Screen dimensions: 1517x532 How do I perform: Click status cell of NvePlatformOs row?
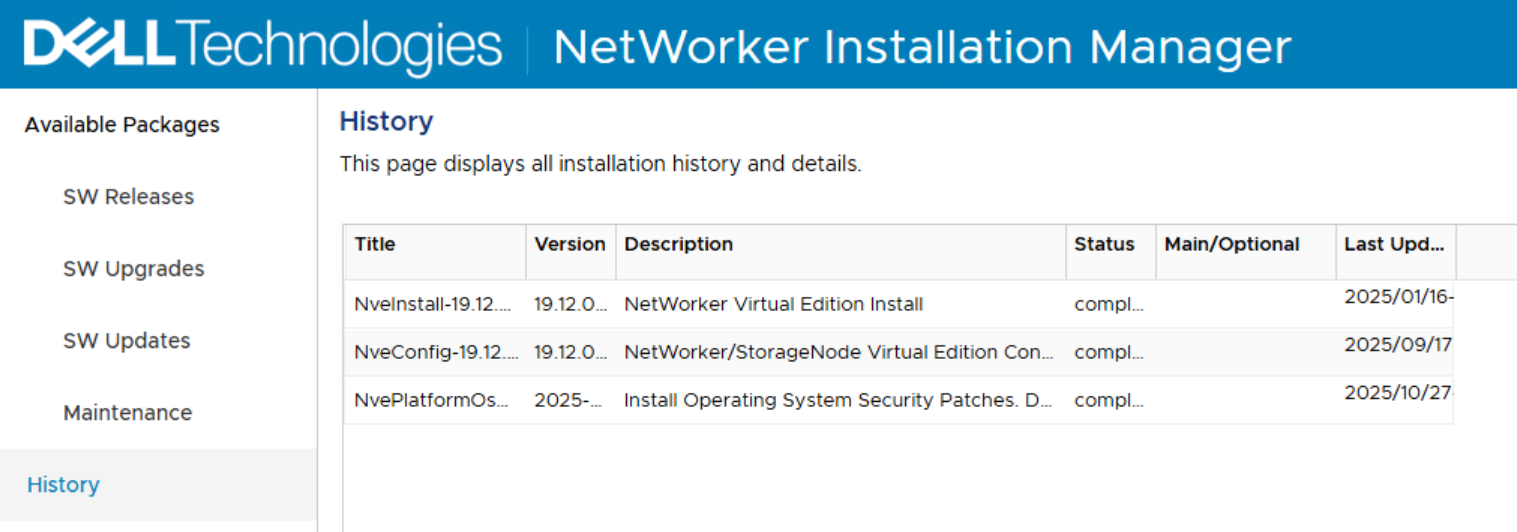1109,400
